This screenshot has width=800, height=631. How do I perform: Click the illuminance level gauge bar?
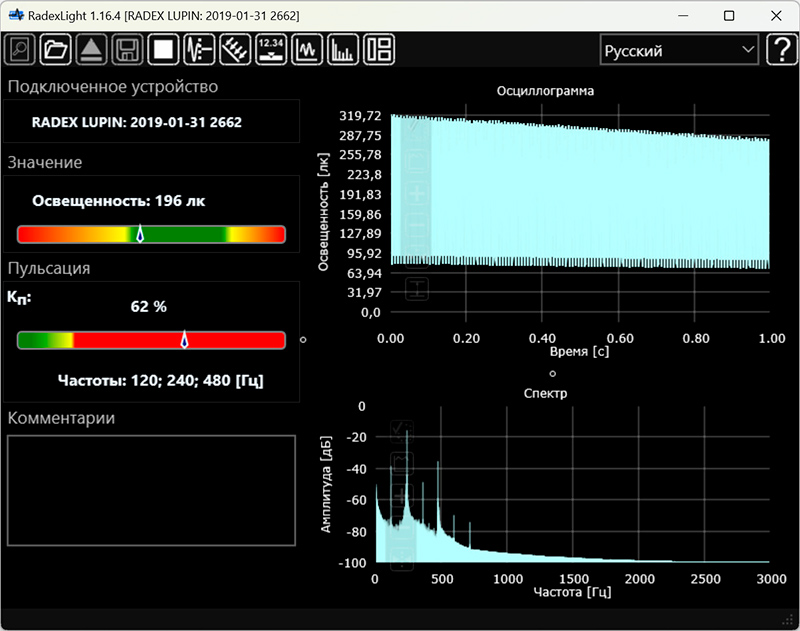tap(151, 234)
